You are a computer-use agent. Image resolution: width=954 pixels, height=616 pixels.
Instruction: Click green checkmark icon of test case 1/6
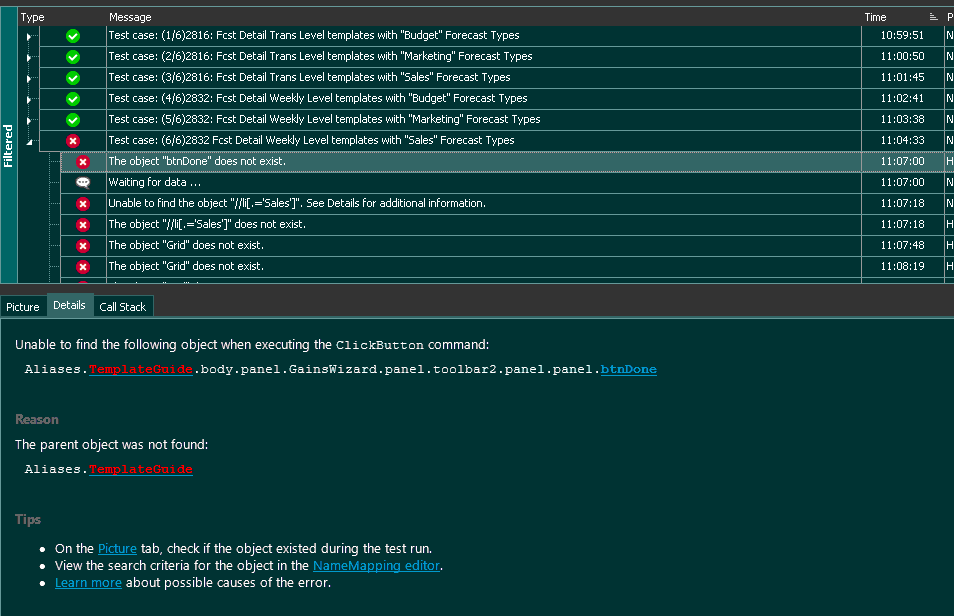[73, 35]
